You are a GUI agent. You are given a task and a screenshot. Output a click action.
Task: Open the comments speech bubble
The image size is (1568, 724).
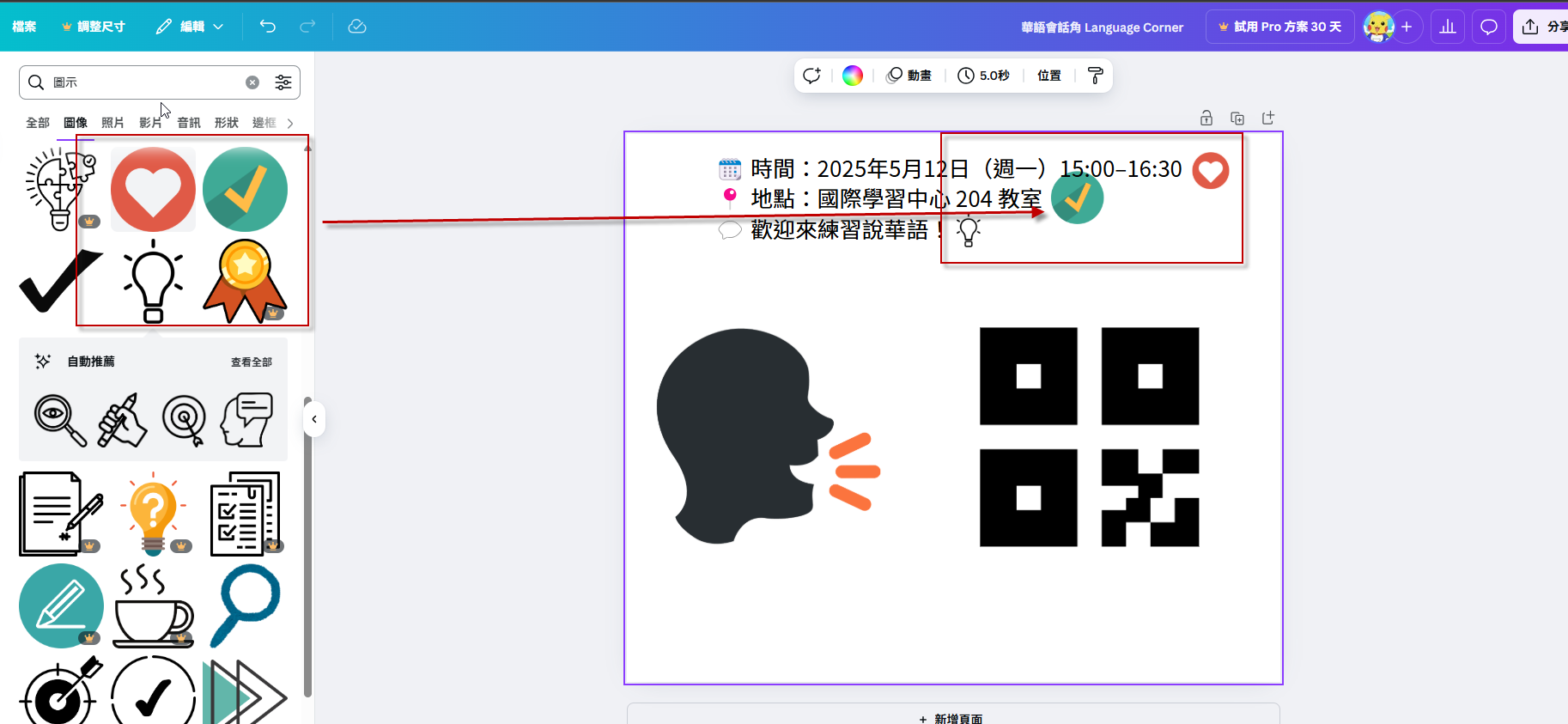click(x=1489, y=27)
